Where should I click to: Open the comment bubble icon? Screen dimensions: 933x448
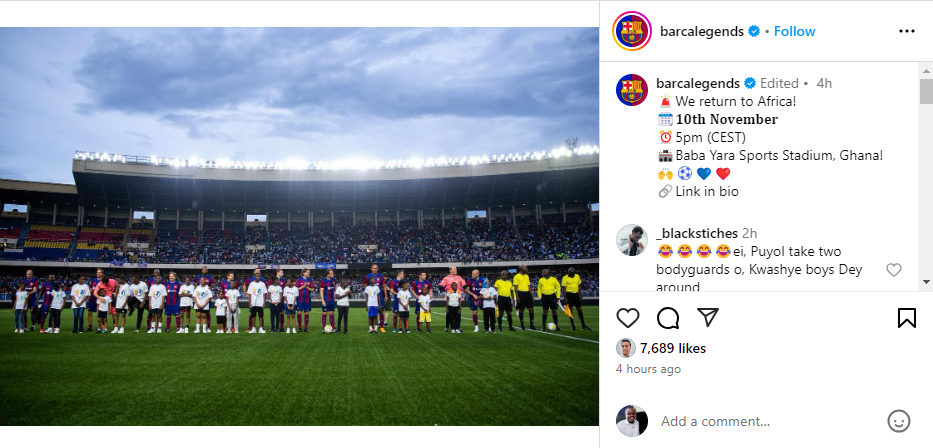668,318
